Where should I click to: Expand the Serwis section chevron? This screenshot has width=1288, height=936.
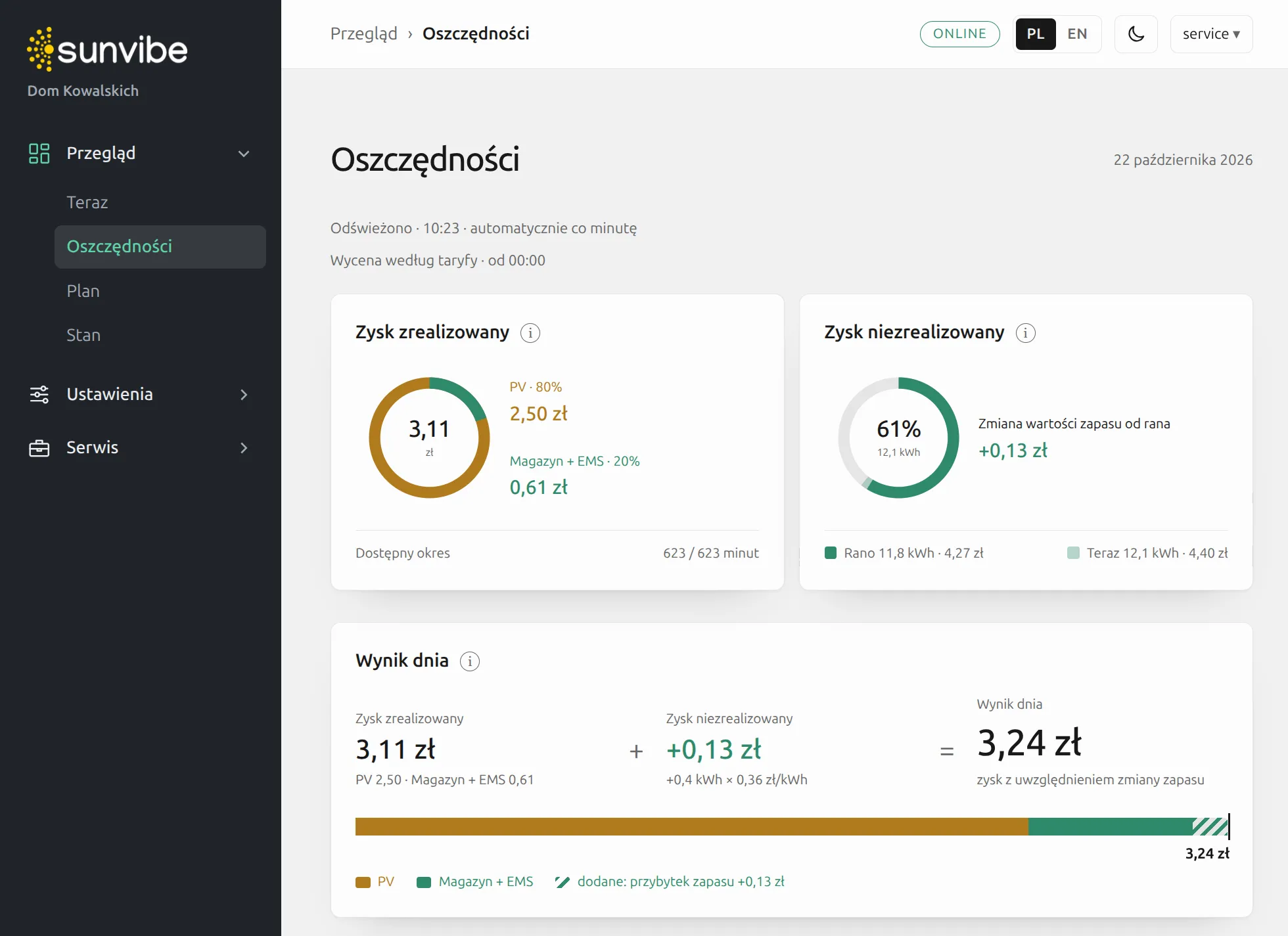pyautogui.click(x=244, y=448)
